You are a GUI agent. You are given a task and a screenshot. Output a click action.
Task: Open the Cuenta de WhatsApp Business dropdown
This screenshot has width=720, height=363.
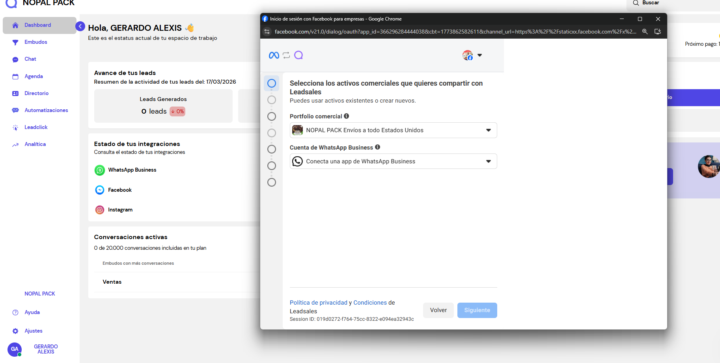point(393,162)
